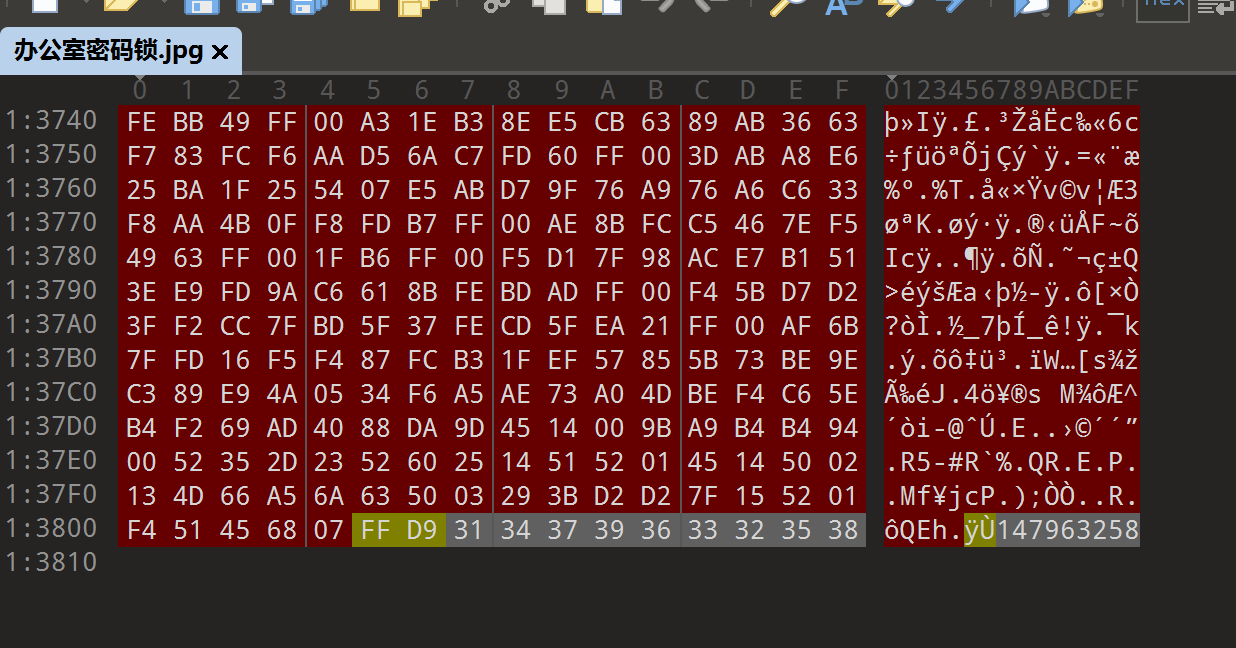Screen dimensions: 1236x648
Task: Click the Copy icon in toolbar
Action: (549, 5)
